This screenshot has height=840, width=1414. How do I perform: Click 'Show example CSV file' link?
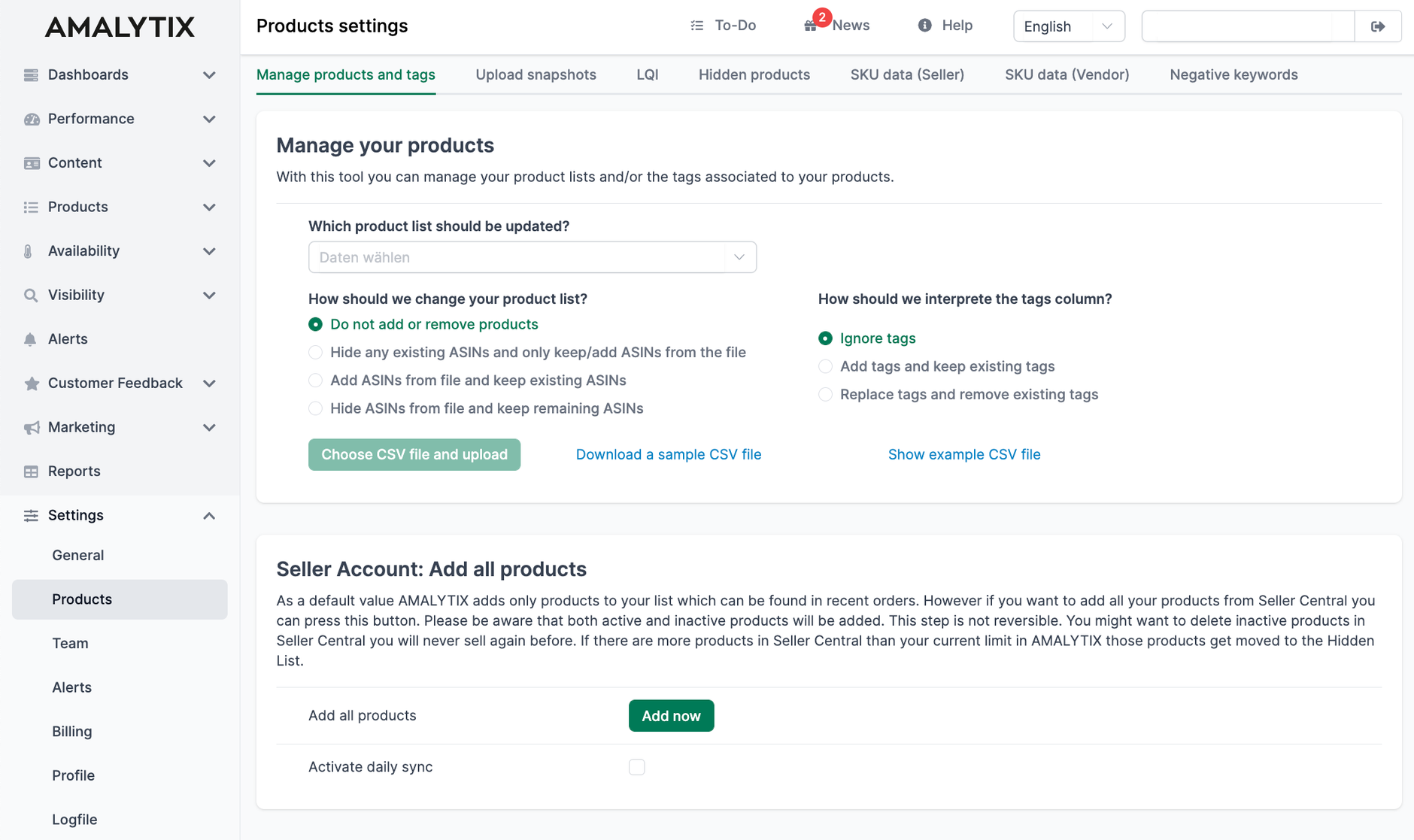[964, 454]
